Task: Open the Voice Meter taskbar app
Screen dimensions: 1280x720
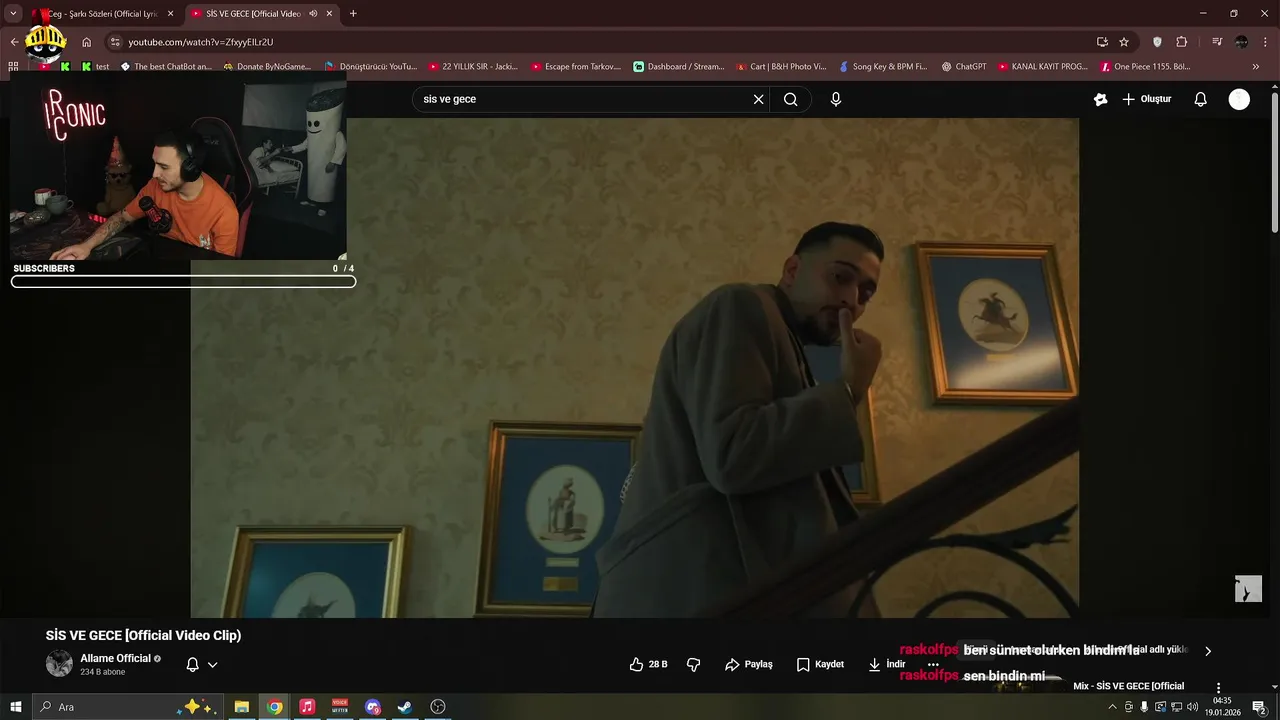Action: point(340,707)
